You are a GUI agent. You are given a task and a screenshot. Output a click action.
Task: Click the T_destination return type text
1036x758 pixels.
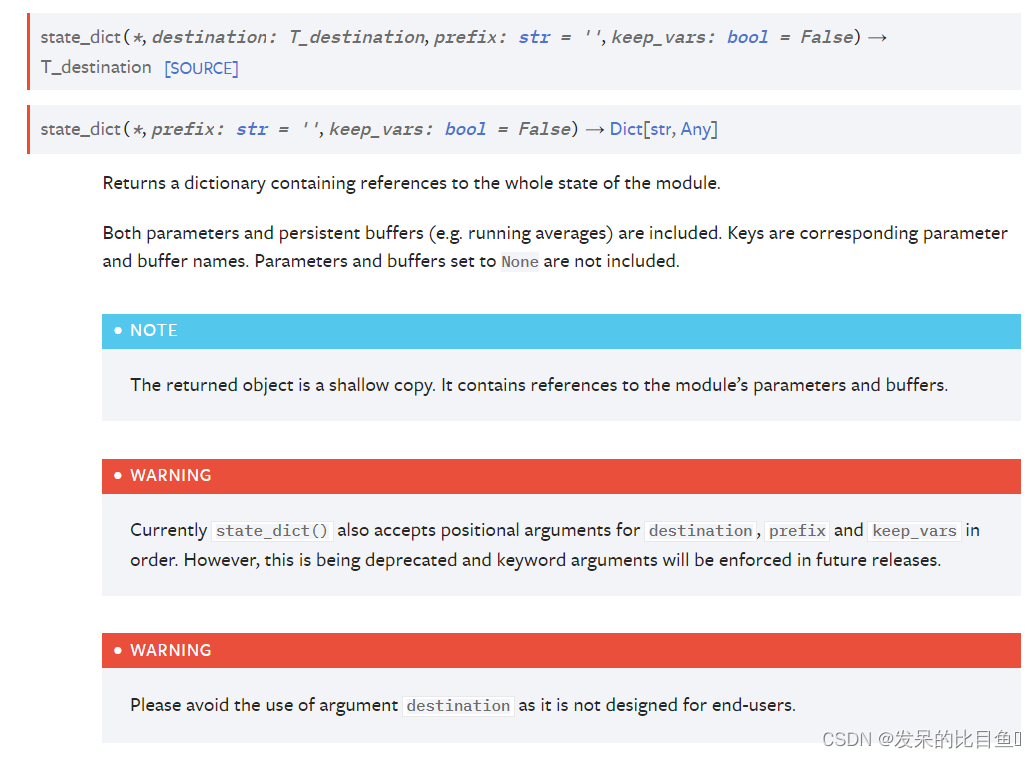click(x=96, y=67)
